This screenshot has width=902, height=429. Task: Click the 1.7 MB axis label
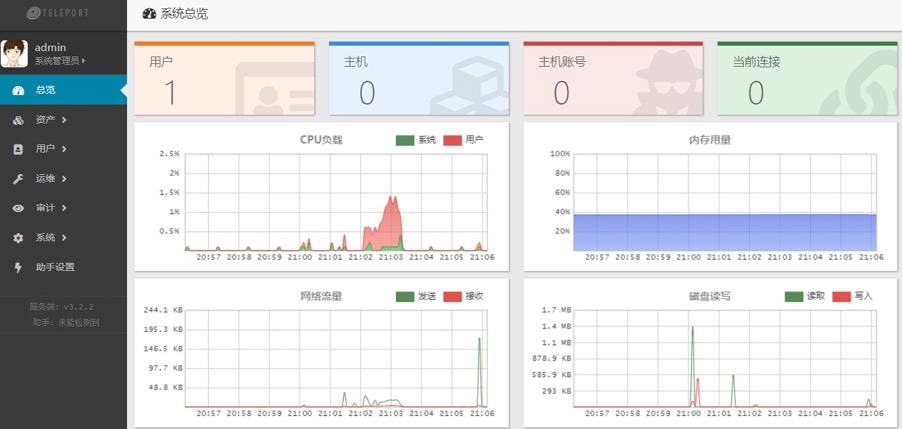(557, 310)
